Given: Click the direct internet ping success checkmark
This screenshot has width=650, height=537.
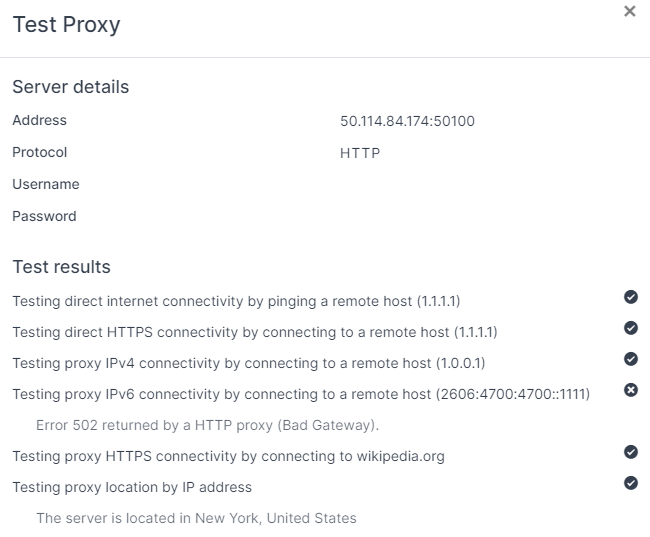Looking at the screenshot, I should click(631, 297).
